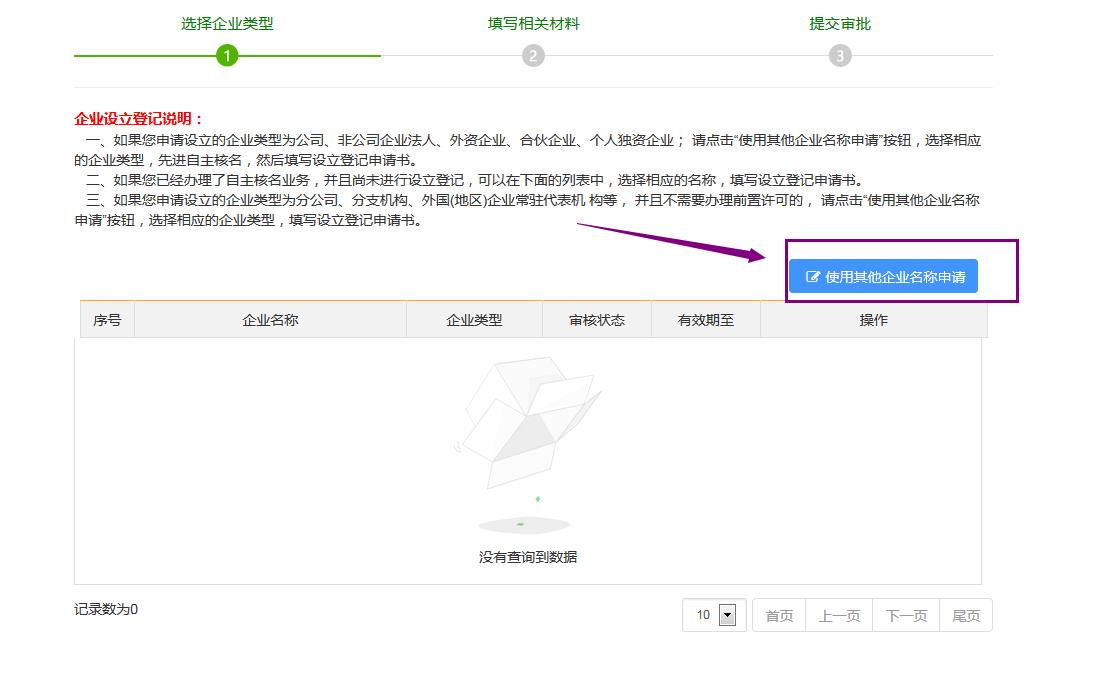The height and width of the screenshot is (679, 1113).
Task: Click the 企业名称 column header
Action: 270,320
